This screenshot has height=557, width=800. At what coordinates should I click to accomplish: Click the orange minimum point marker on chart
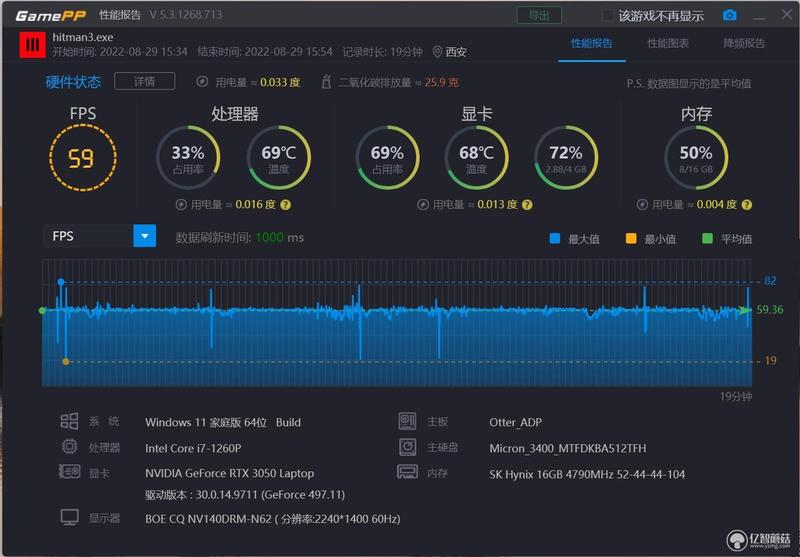point(65,361)
